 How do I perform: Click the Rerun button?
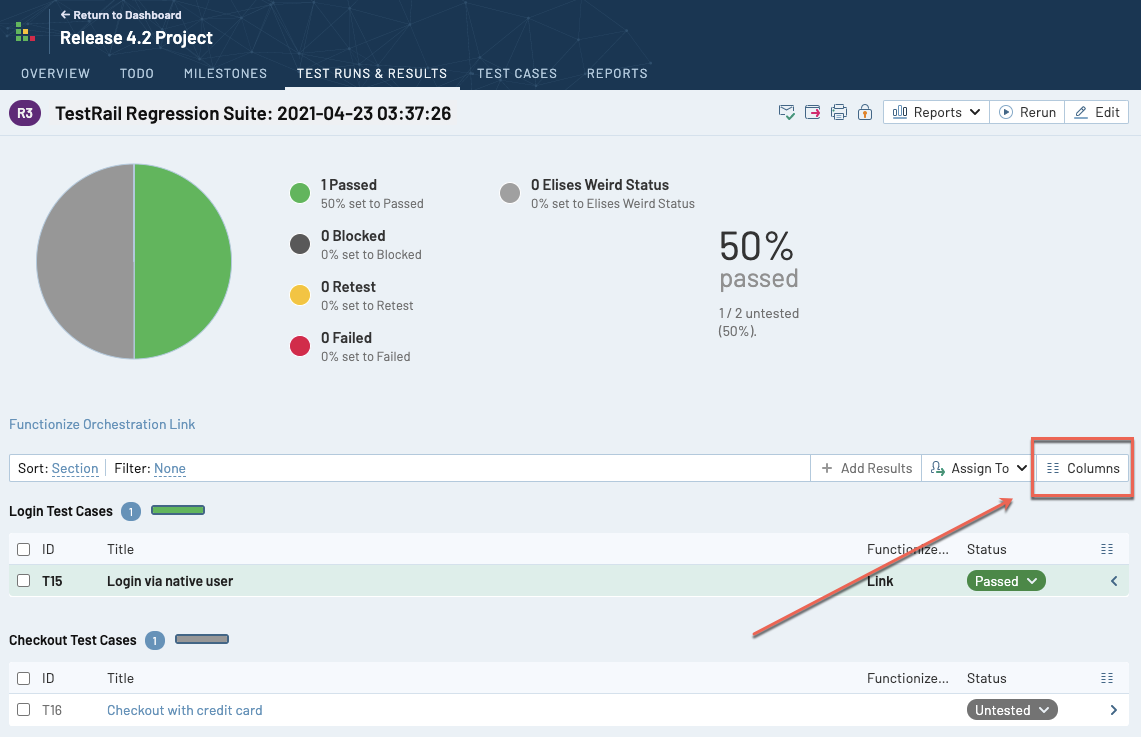click(x=1027, y=112)
